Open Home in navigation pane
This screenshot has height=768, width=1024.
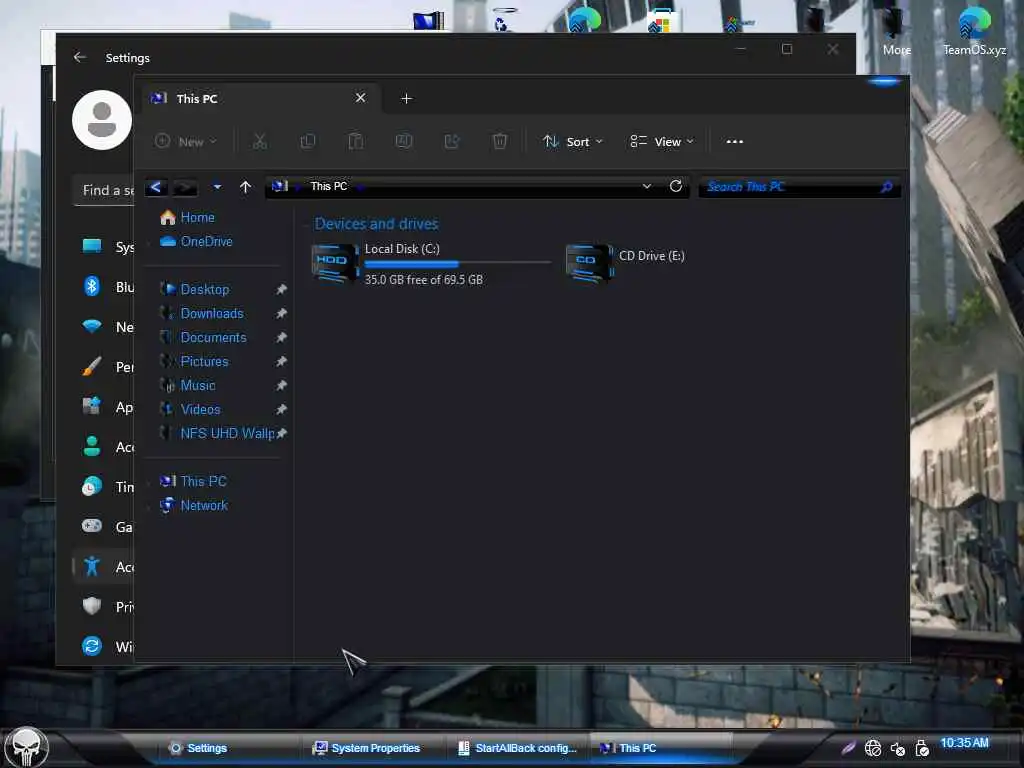(x=197, y=217)
